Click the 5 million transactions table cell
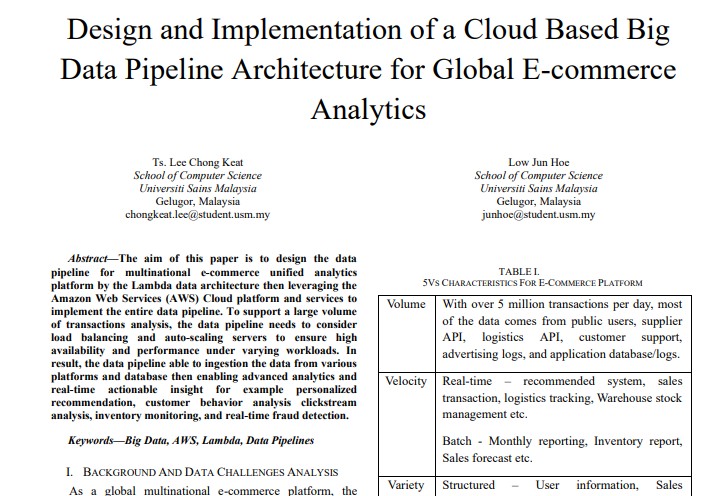Screen dimensions: 726x496 [562, 329]
